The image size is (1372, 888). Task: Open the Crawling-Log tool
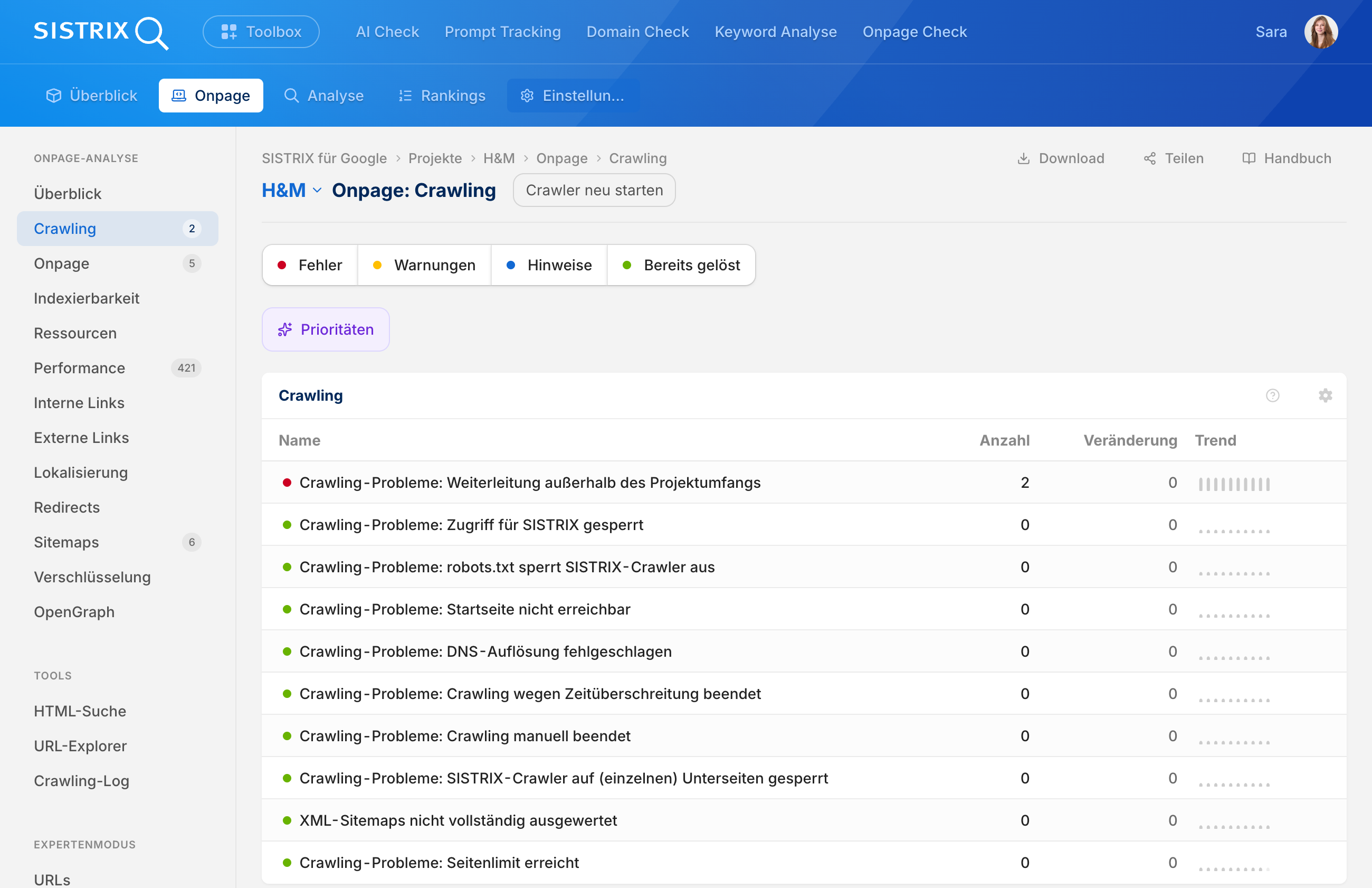click(118, 781)
